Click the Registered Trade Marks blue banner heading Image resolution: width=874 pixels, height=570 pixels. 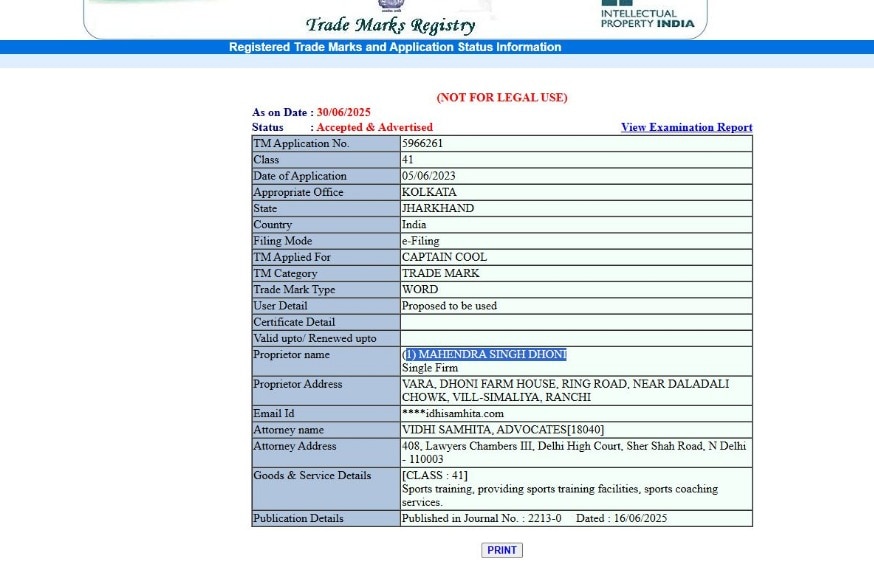point(395,47)
